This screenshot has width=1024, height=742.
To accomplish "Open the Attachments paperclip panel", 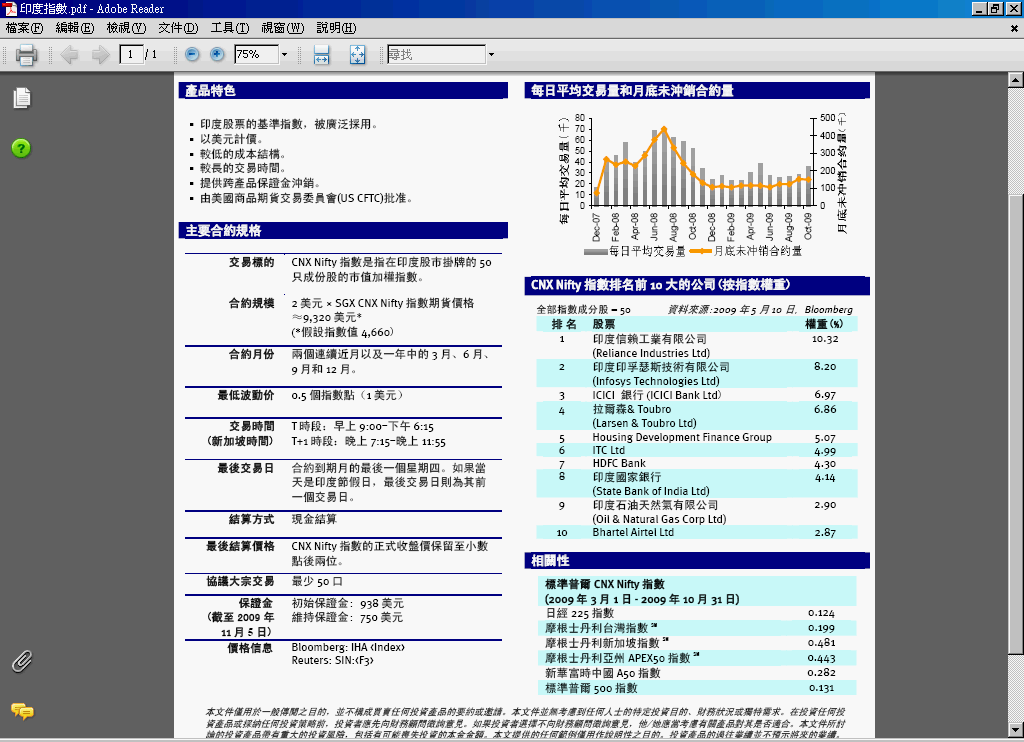I will [22, 661].
